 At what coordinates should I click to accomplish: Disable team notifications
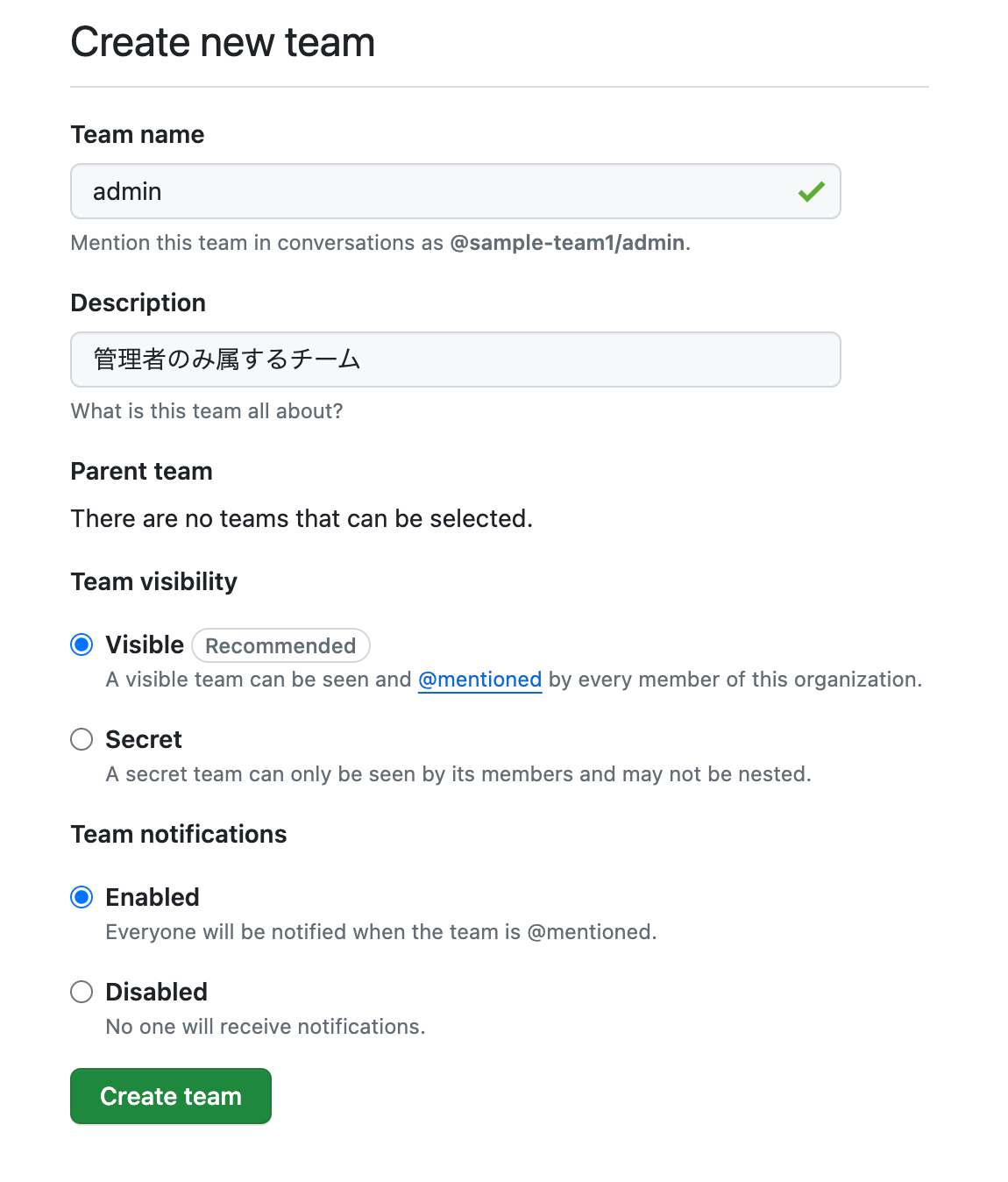tap(81, 992)
